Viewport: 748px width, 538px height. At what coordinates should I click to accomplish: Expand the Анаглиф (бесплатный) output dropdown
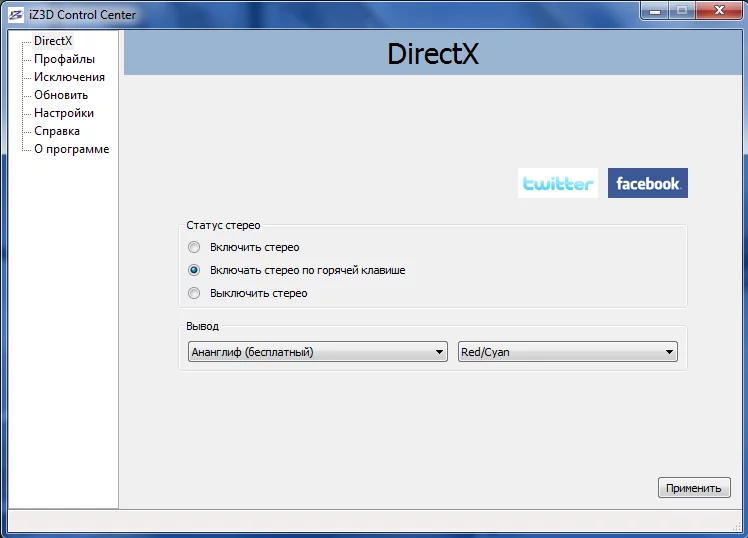318,352
